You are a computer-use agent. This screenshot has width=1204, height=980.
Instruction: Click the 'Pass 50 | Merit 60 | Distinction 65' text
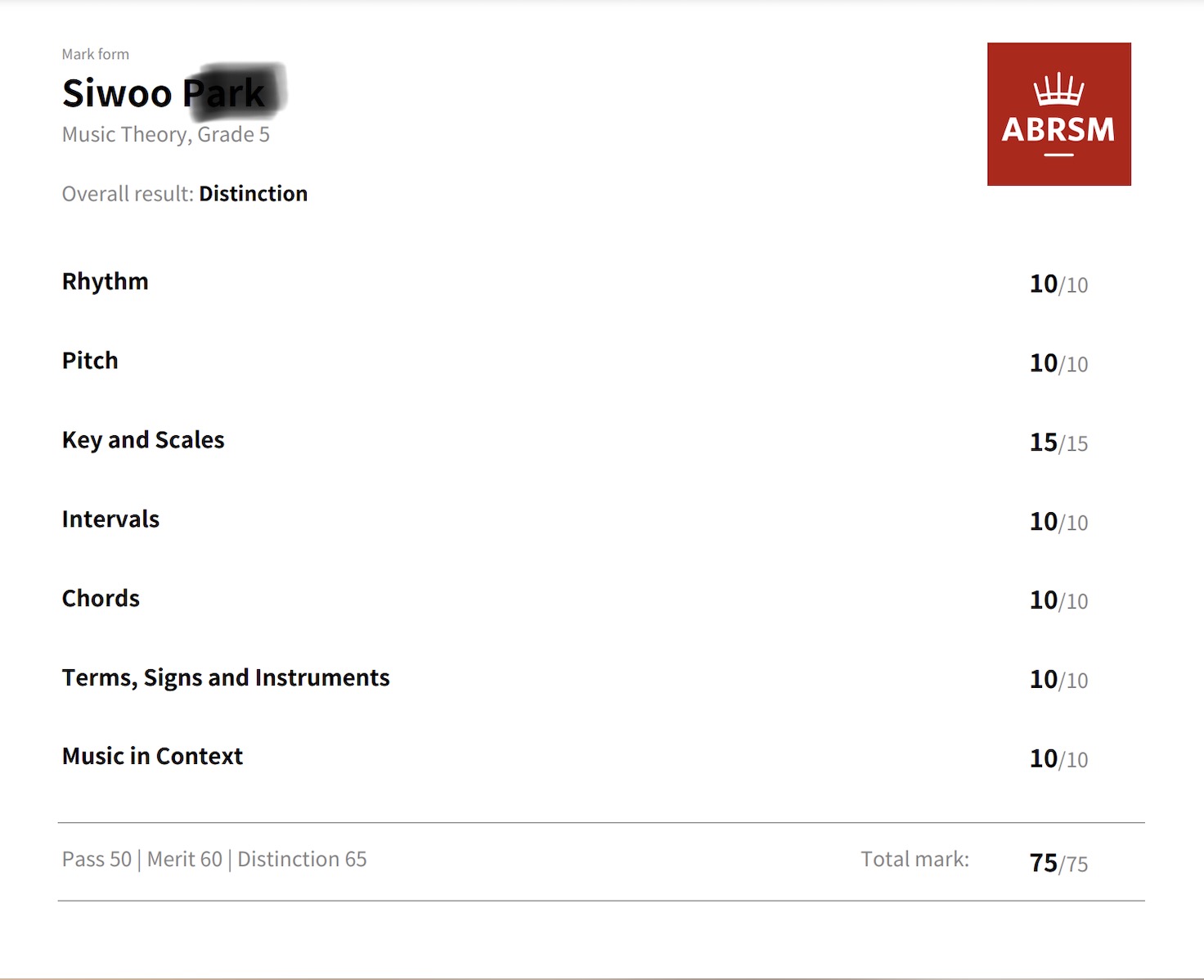click(214, 860)
